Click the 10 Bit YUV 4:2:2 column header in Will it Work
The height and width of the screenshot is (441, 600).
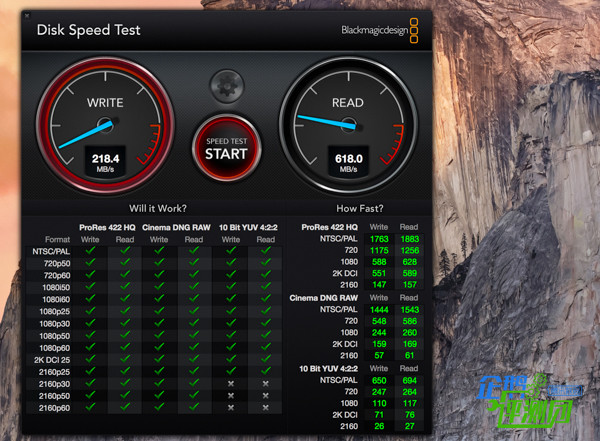pyautogui.click(x=248, y=227)
